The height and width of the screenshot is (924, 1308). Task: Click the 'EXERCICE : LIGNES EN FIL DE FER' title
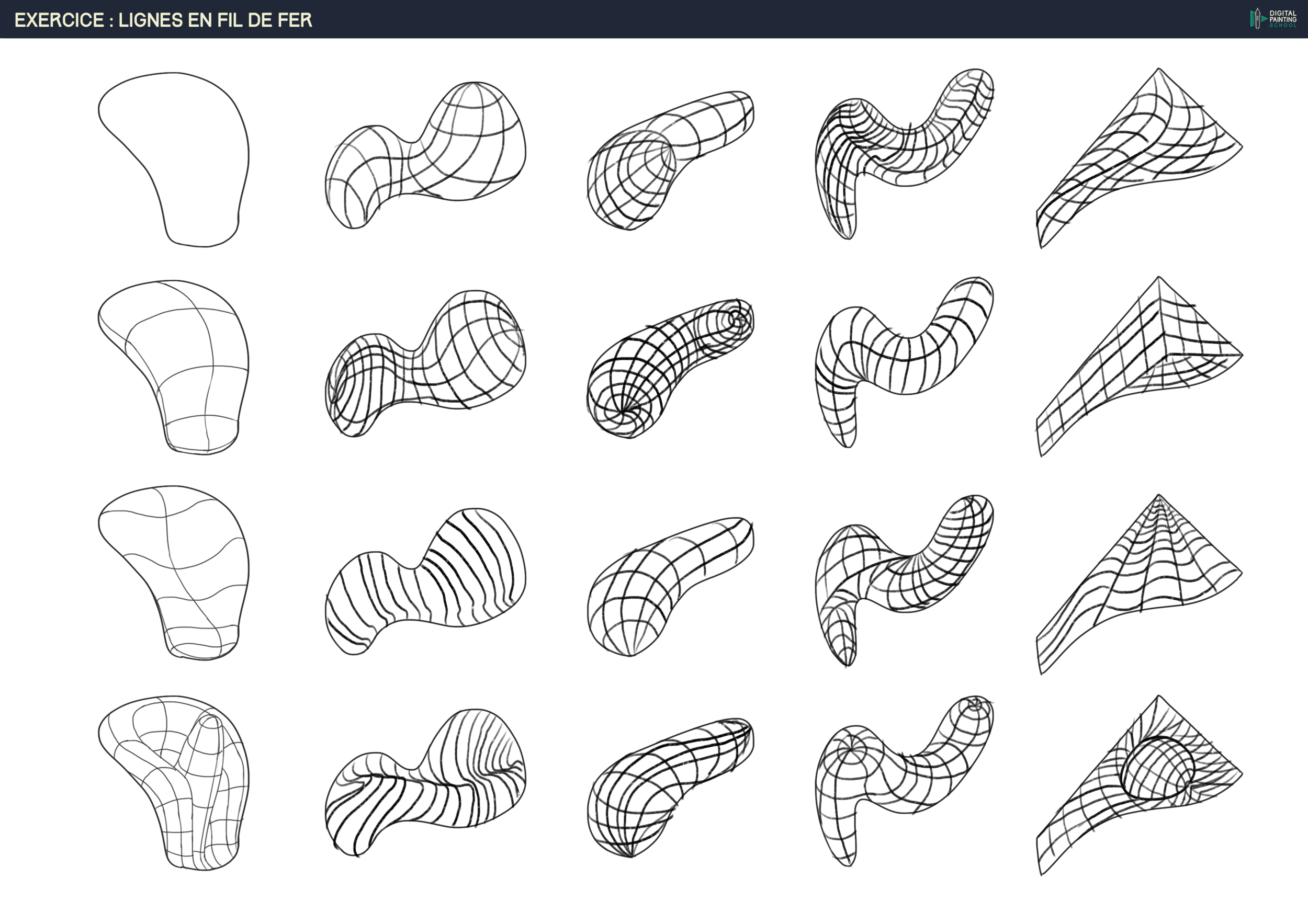(x=163, y=20)
